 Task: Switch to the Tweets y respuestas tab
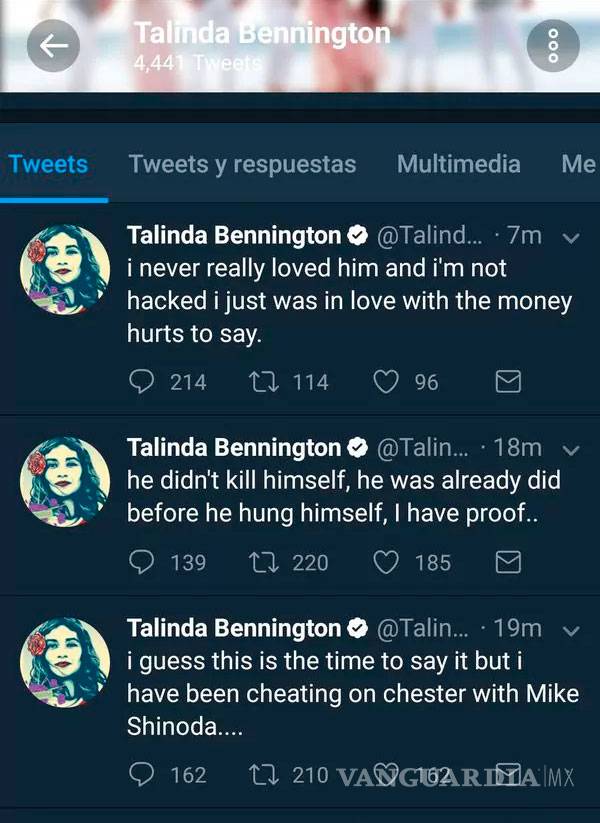(x=241, y=164)
